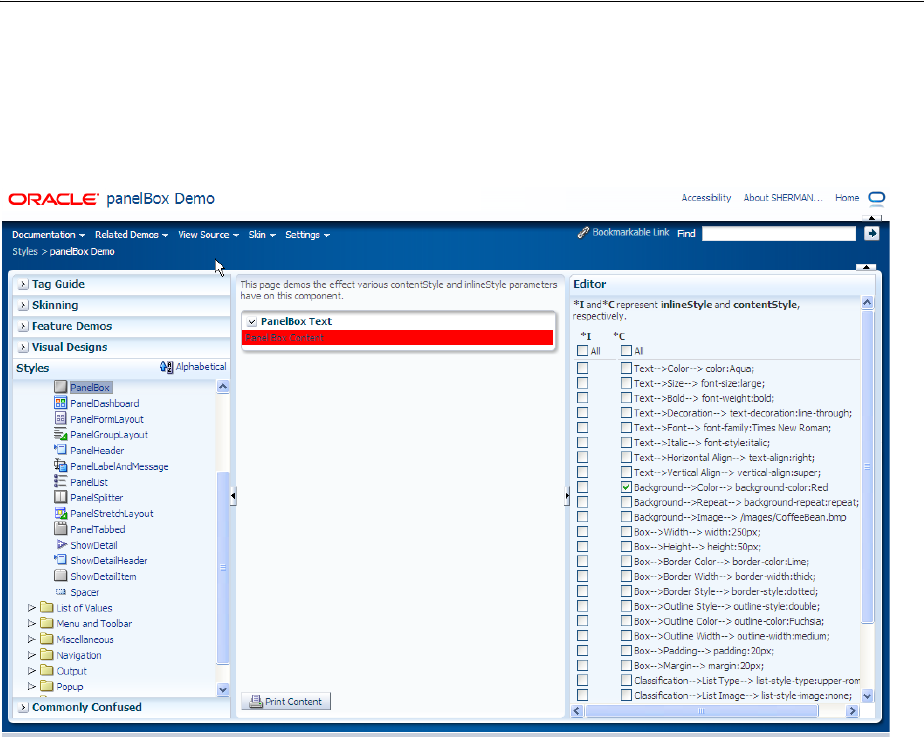The image size is (924, 737).
Task: Open the About SHERMAN link
Action: tap(783, 198)
